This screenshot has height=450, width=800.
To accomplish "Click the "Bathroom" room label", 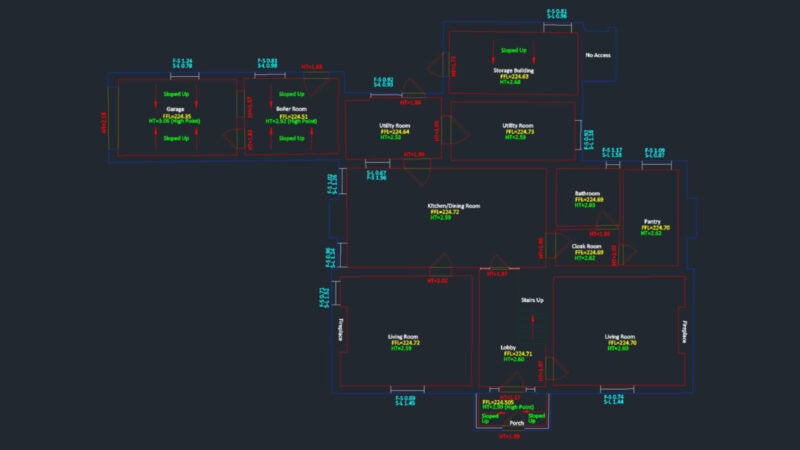I will [x=587, y=193].
